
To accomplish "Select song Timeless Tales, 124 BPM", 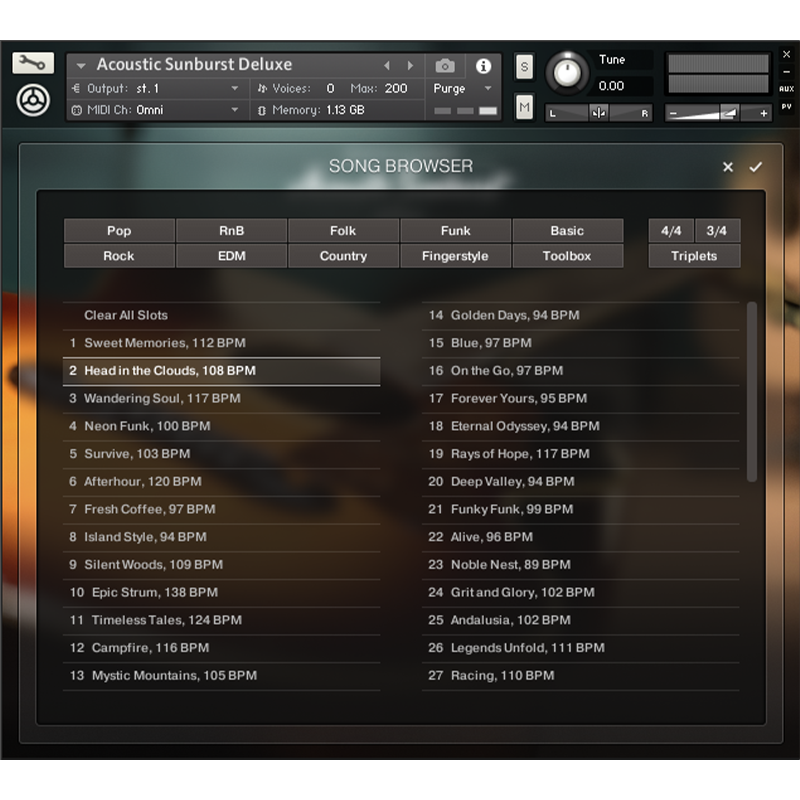I will tap(221, 620).
